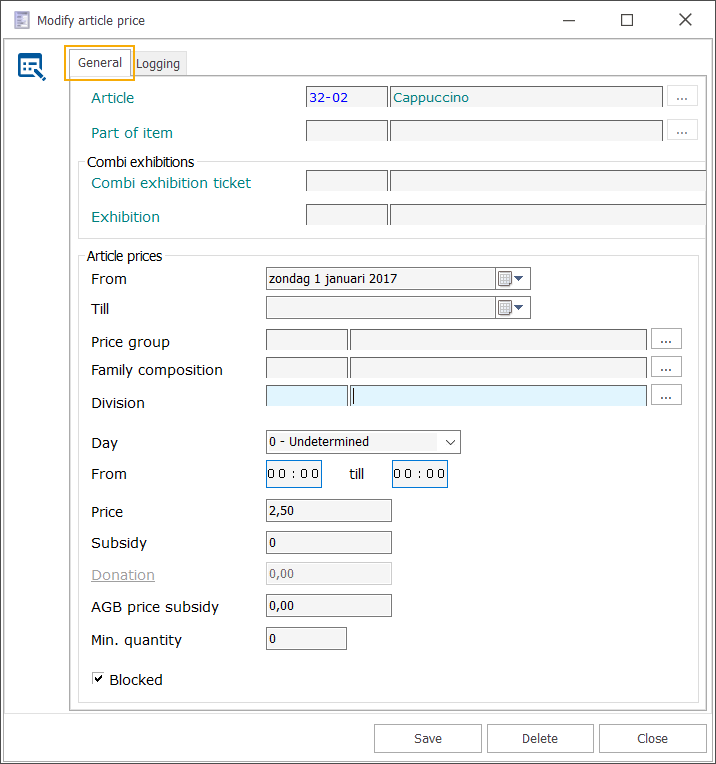Click the Division code field
This screenshot has height=764, width=716.
[307, 396]
